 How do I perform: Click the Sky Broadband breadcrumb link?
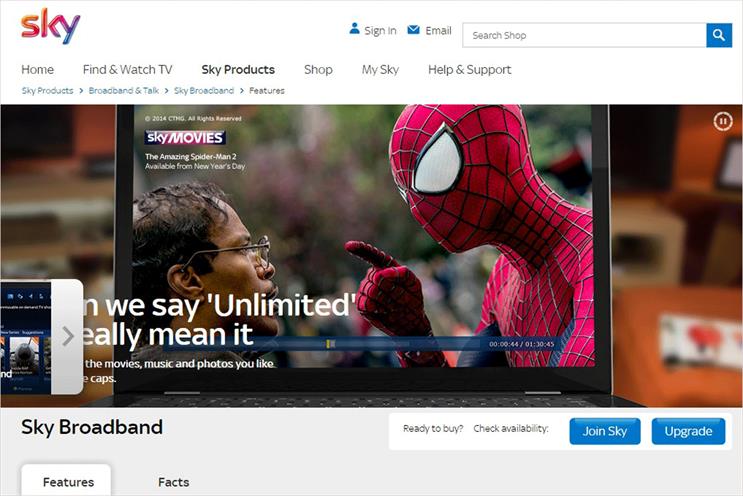tap(204, 90)
